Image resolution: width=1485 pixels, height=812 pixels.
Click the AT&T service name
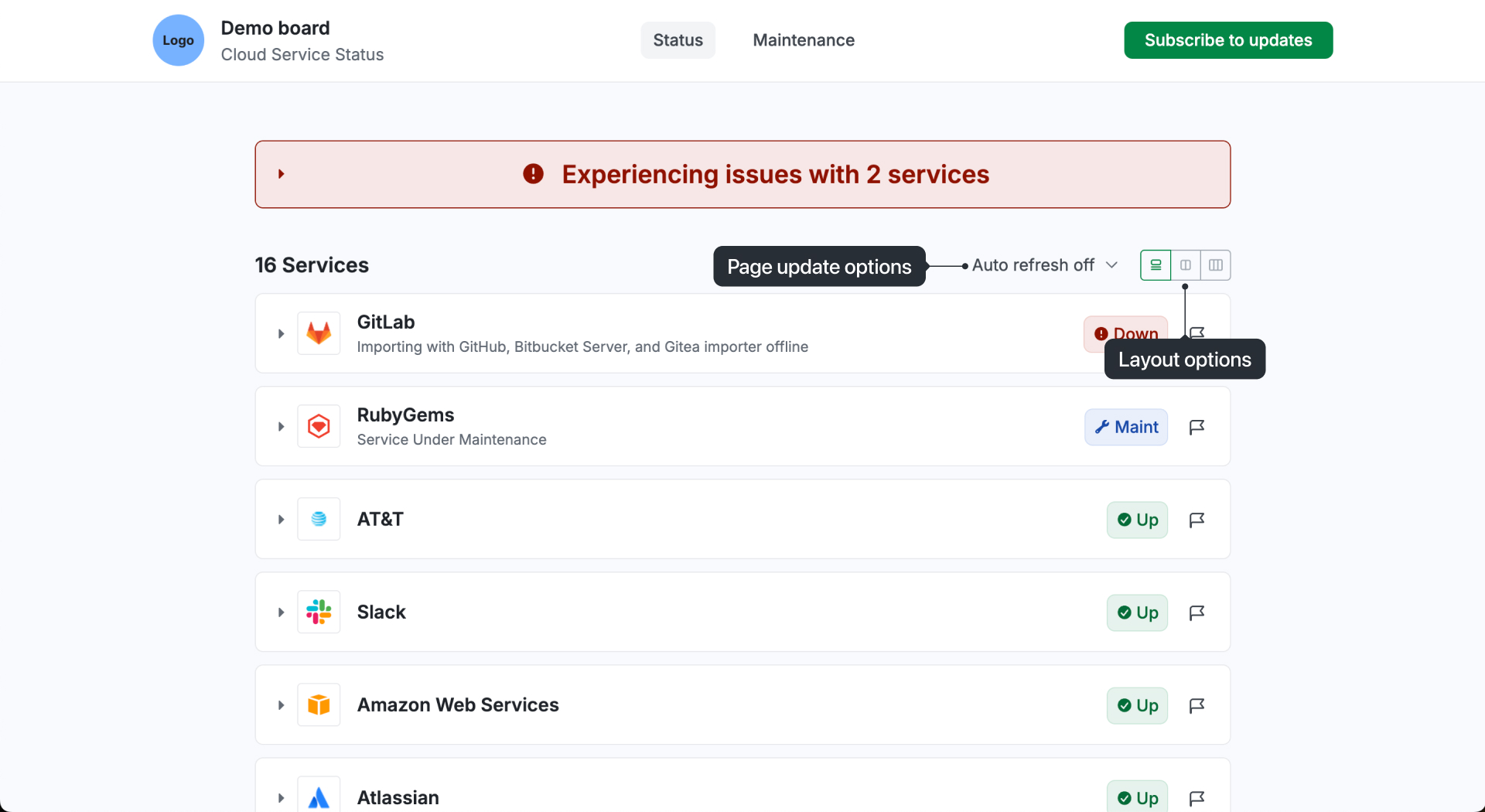380,519
